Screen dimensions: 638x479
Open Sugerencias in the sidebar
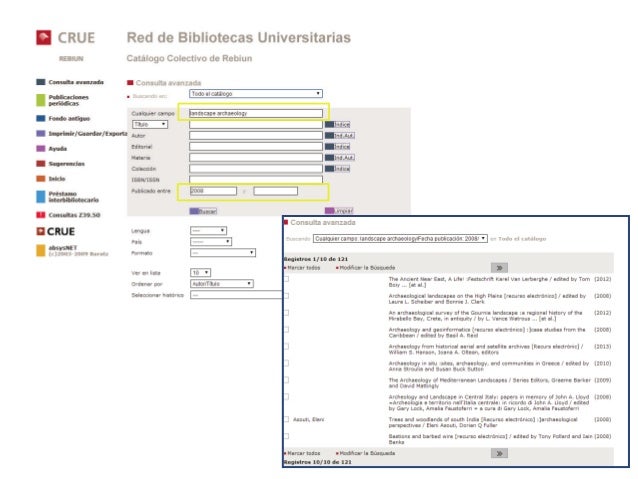tap(66, 164)
